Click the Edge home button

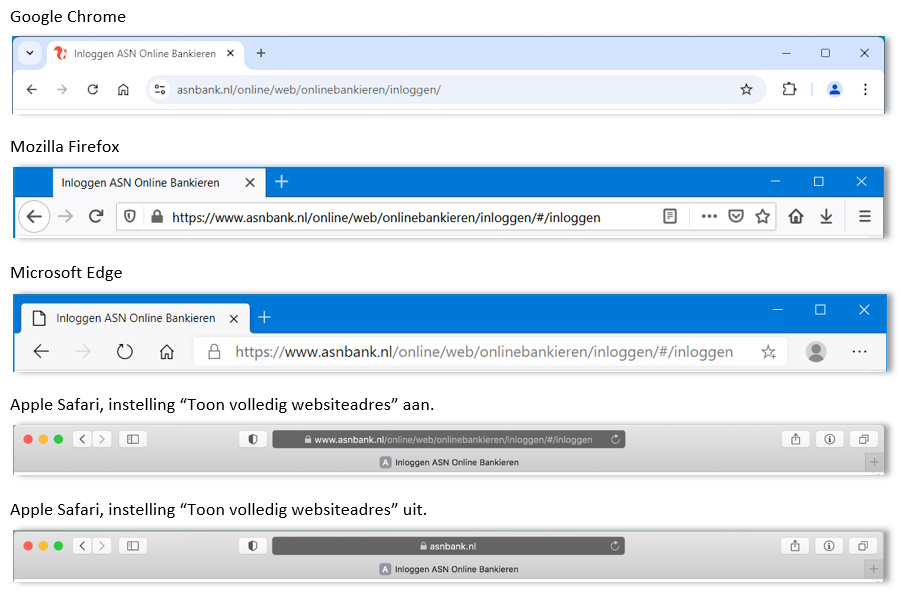coord(167,351)
